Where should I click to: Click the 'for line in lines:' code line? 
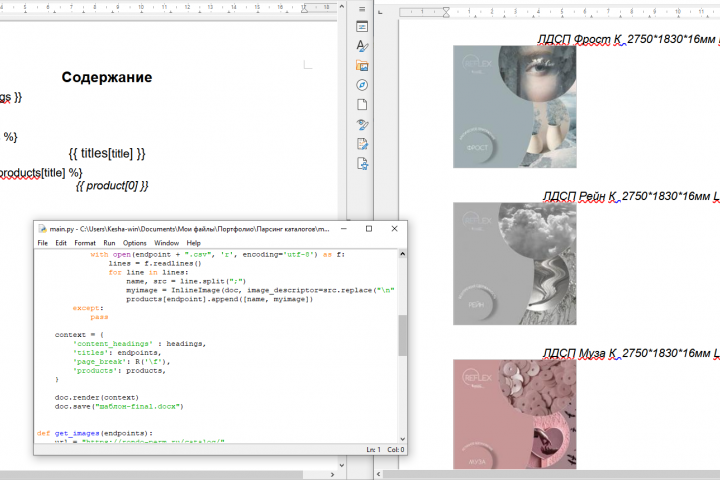(x=148, y=272)
